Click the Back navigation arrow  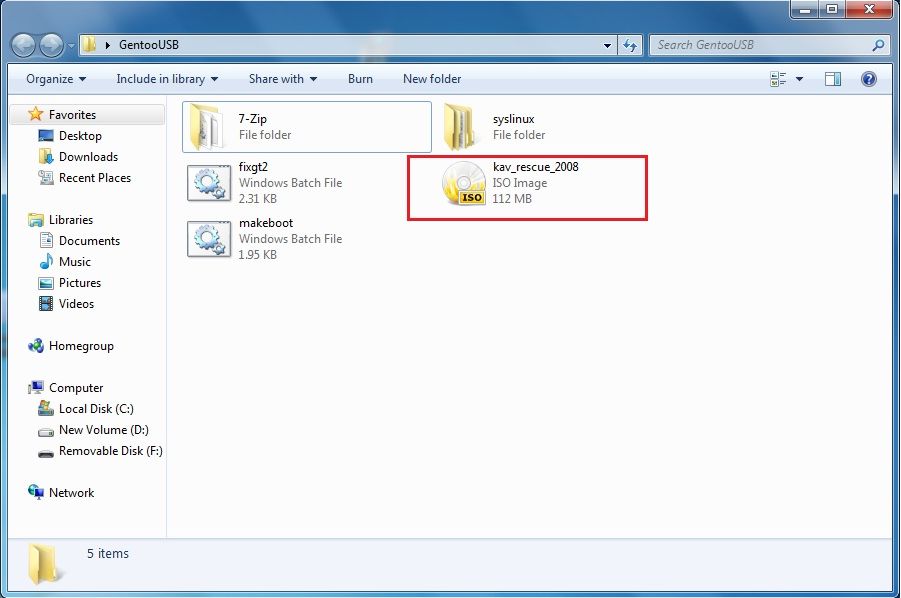(24, 45)
